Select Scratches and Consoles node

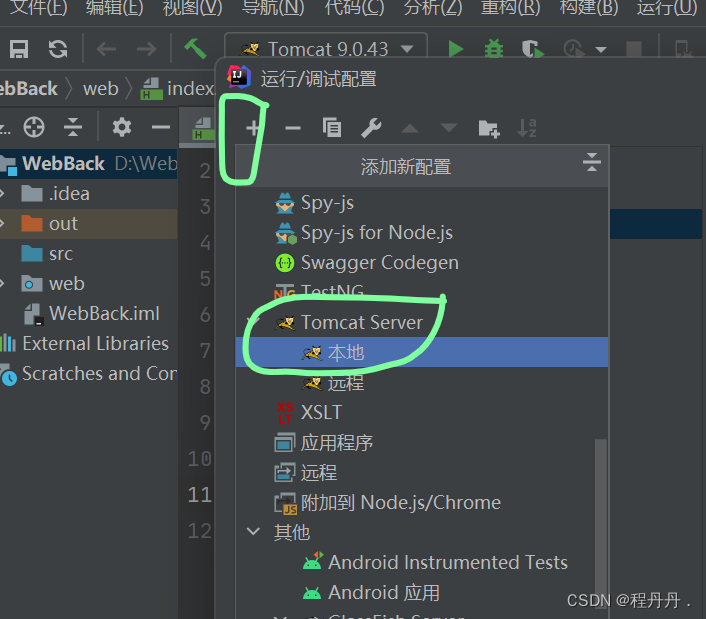[89, 374]
